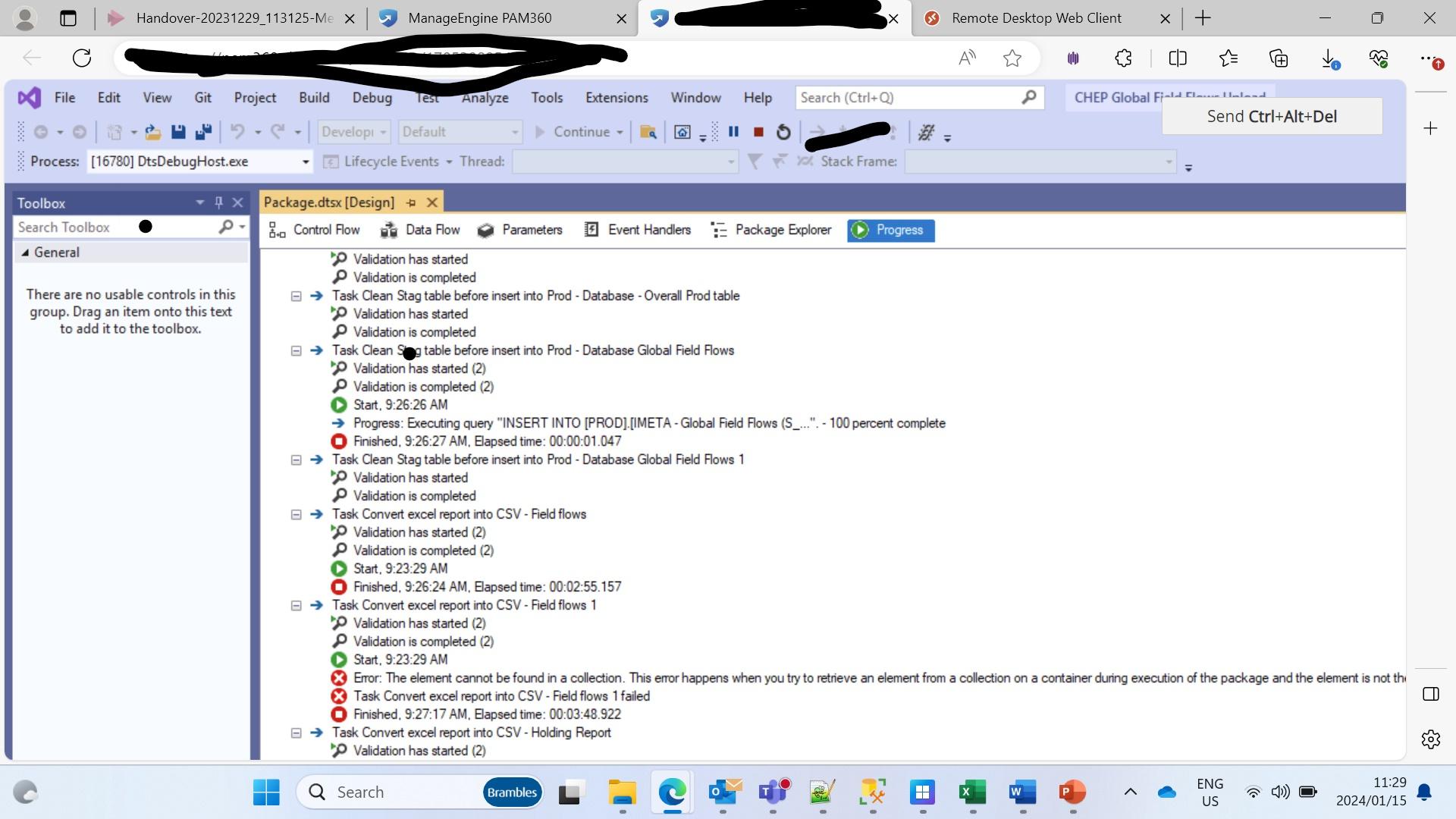Viewport: 1456px width, 819px height.
Task: Favorite this page with star icon
Action: click(x=1012, y=58)
